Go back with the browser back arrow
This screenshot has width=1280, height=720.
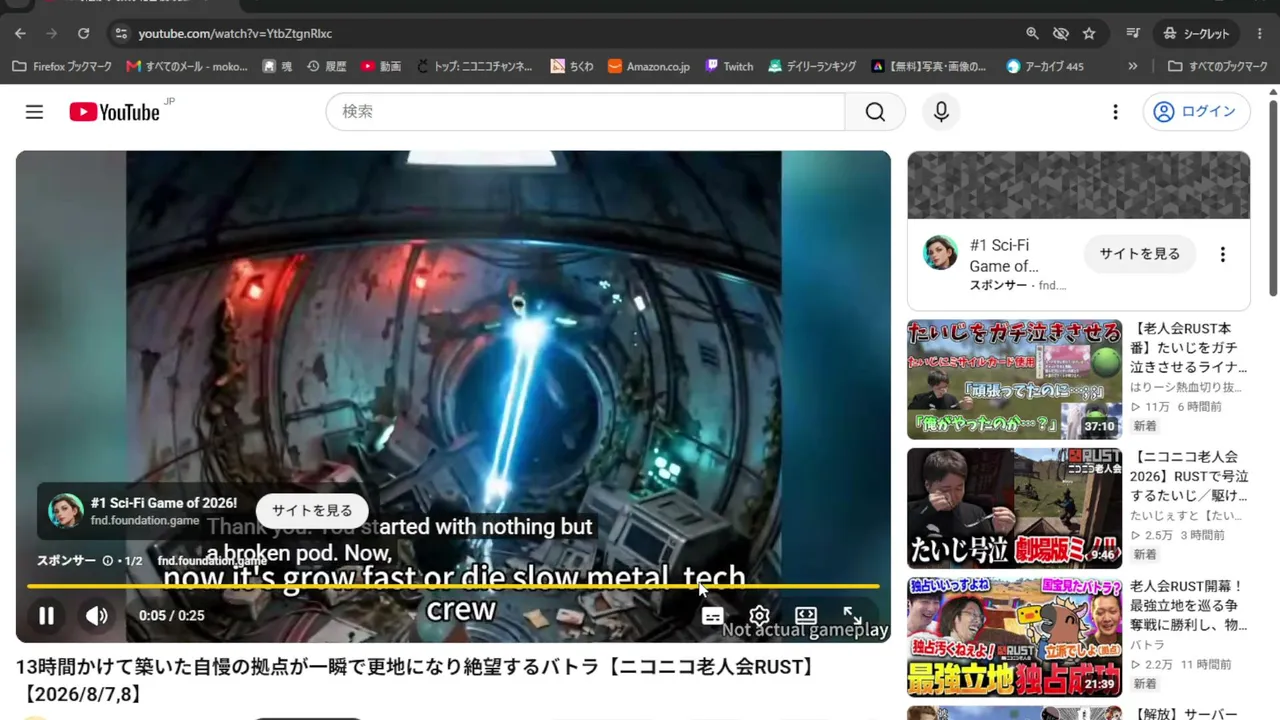(x=20, y=33)
